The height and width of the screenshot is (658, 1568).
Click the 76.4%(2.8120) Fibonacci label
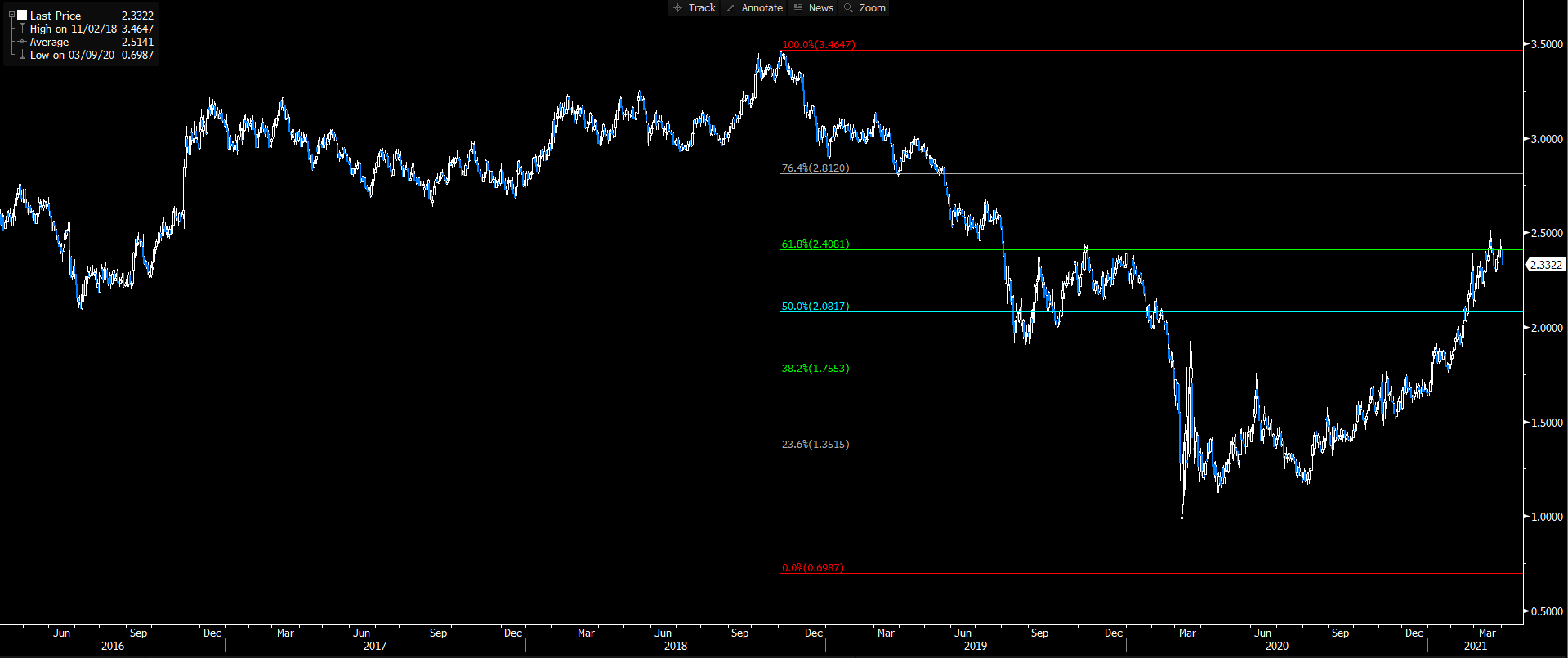815,168
